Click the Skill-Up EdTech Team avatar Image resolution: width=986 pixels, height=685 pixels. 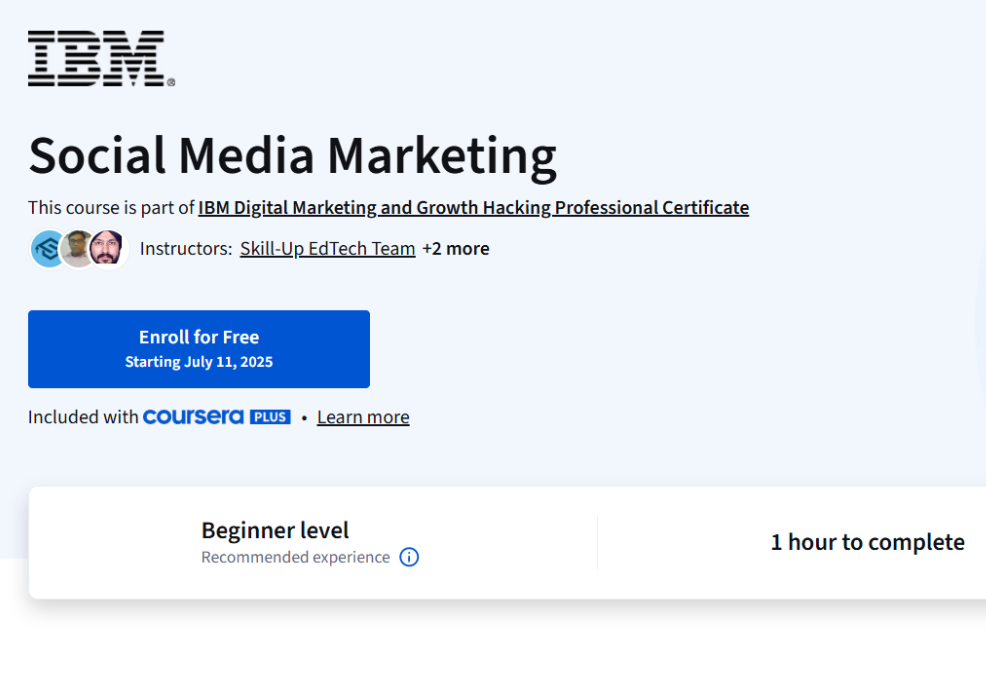pos(46,248)
